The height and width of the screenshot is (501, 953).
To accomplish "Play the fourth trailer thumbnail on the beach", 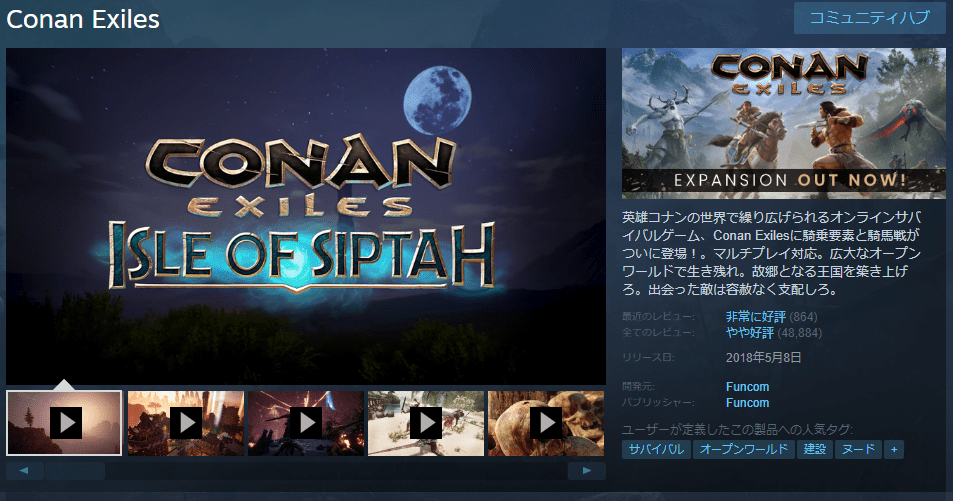I will coord(426,423).
